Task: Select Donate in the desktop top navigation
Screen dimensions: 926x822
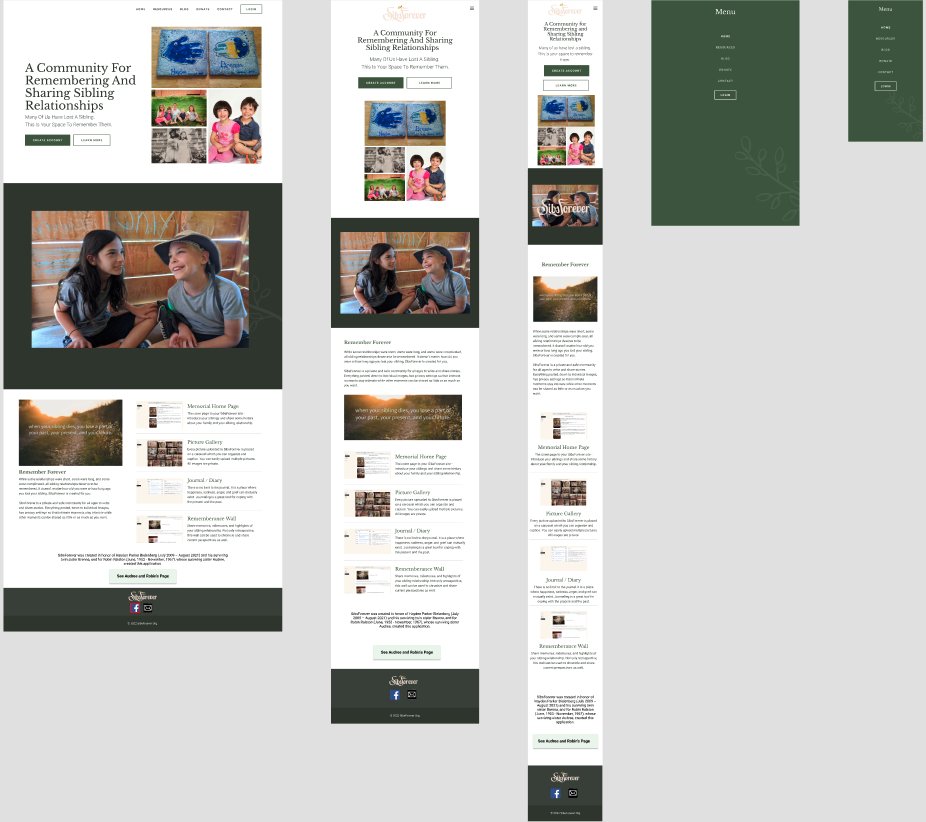Action: click(x=203, y=9)
